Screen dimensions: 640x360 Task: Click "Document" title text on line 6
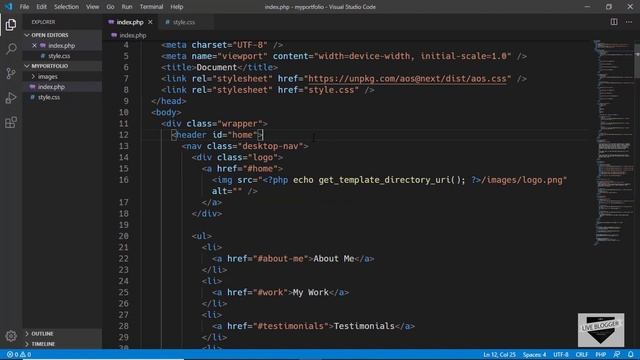pyautogui.click(x=217, y=67)
